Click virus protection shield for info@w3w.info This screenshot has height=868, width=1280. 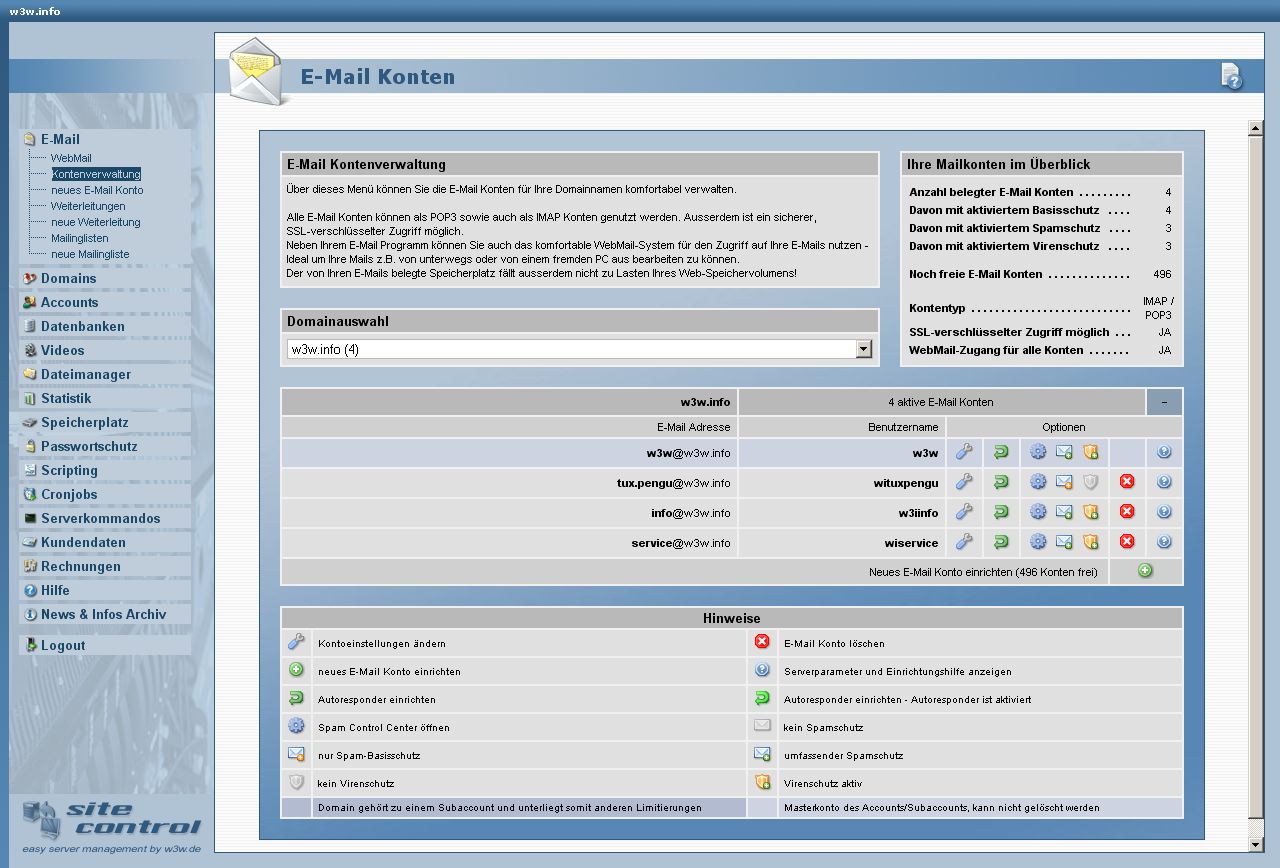pyautogui.click(x=1091, y=512)
